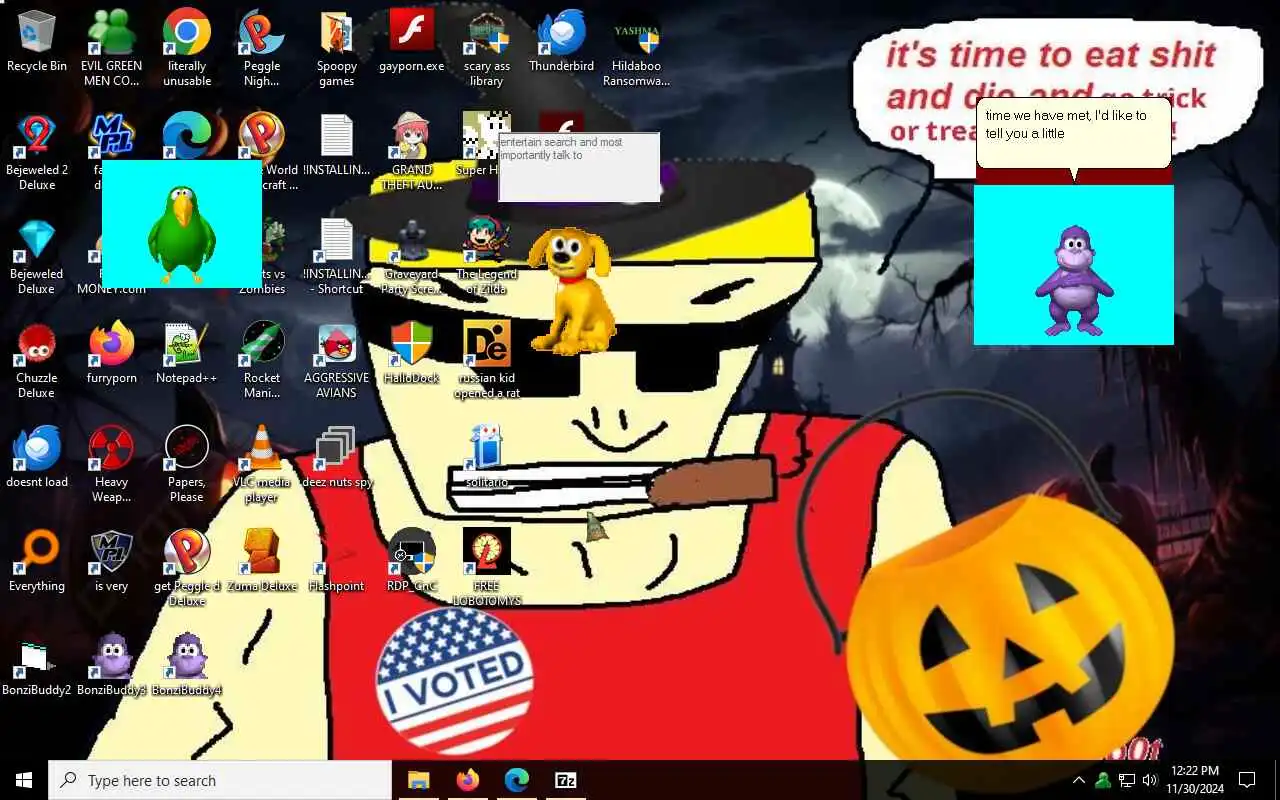
Task: Launch Zuma Deluxe from the desktop
Action: [x=261, y=562]
